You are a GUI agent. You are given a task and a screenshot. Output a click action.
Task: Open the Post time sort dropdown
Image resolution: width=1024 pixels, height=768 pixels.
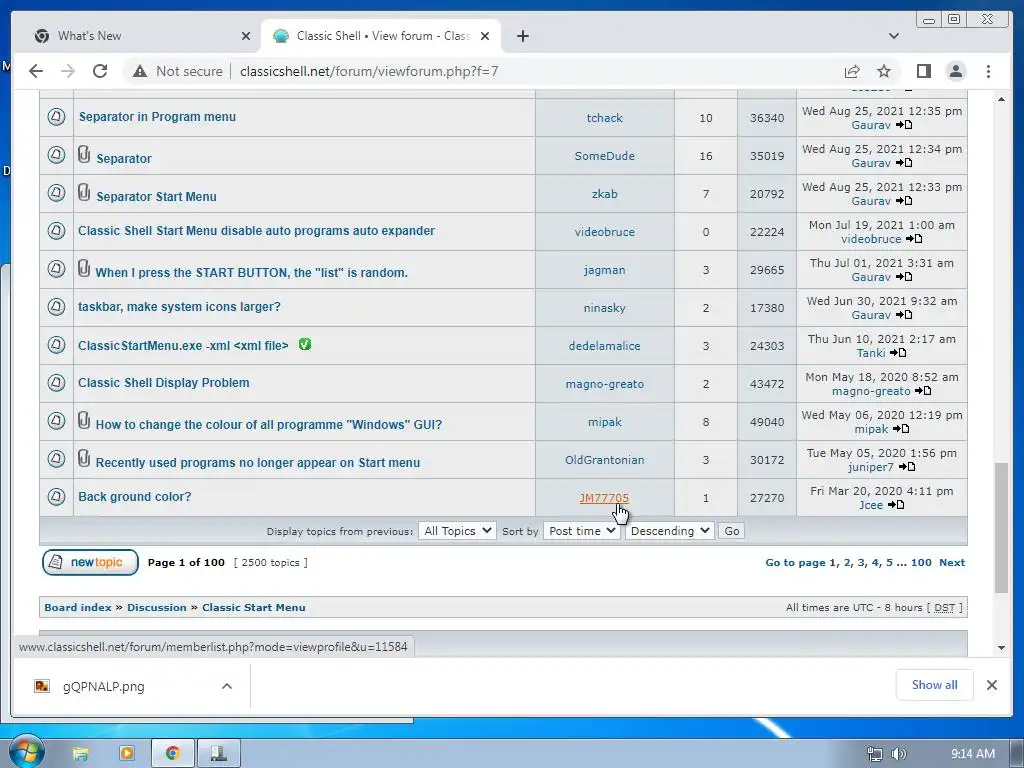(581, 531)
